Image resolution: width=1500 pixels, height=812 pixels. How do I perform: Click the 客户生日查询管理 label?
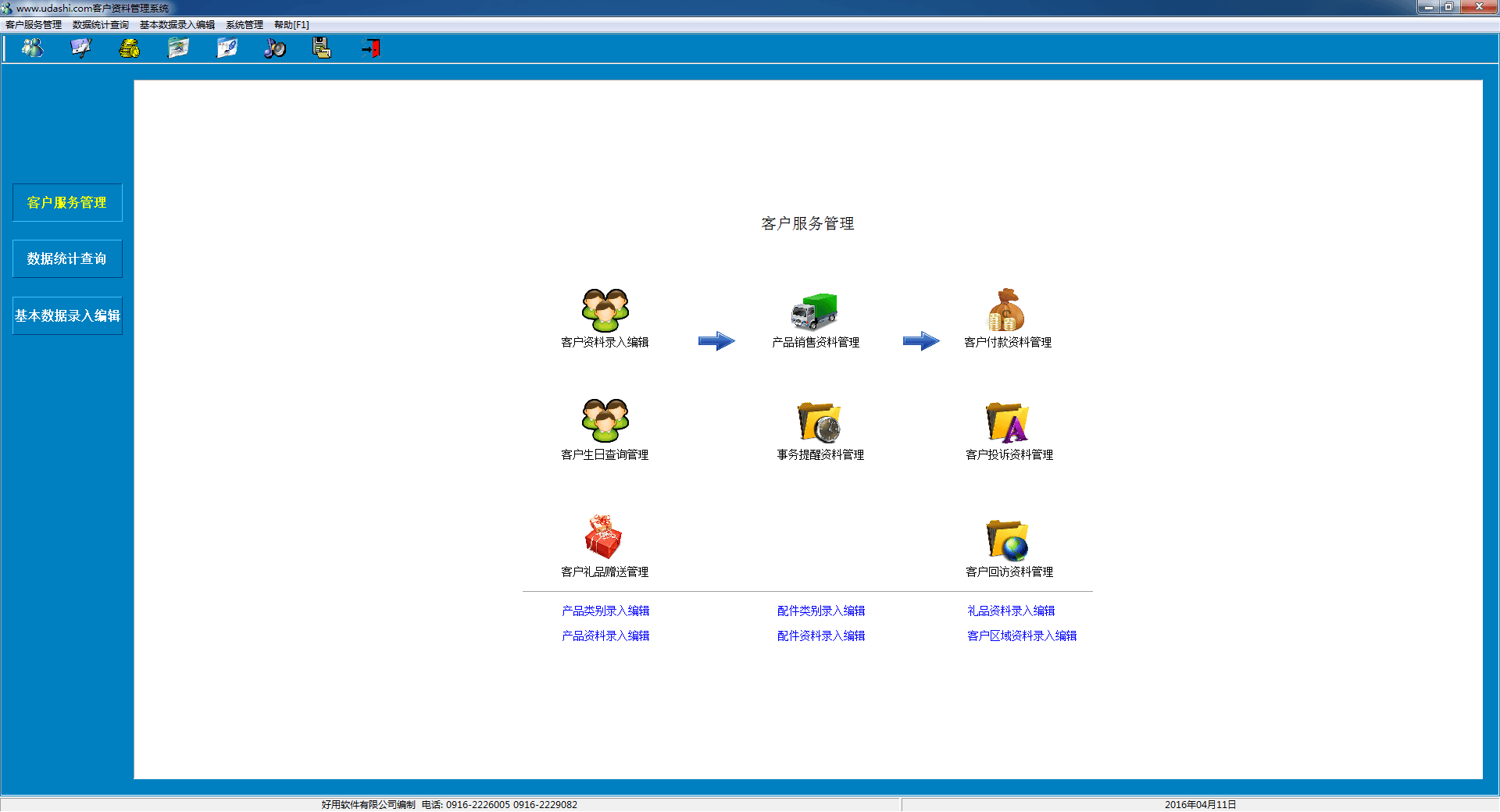coord(605,454)
